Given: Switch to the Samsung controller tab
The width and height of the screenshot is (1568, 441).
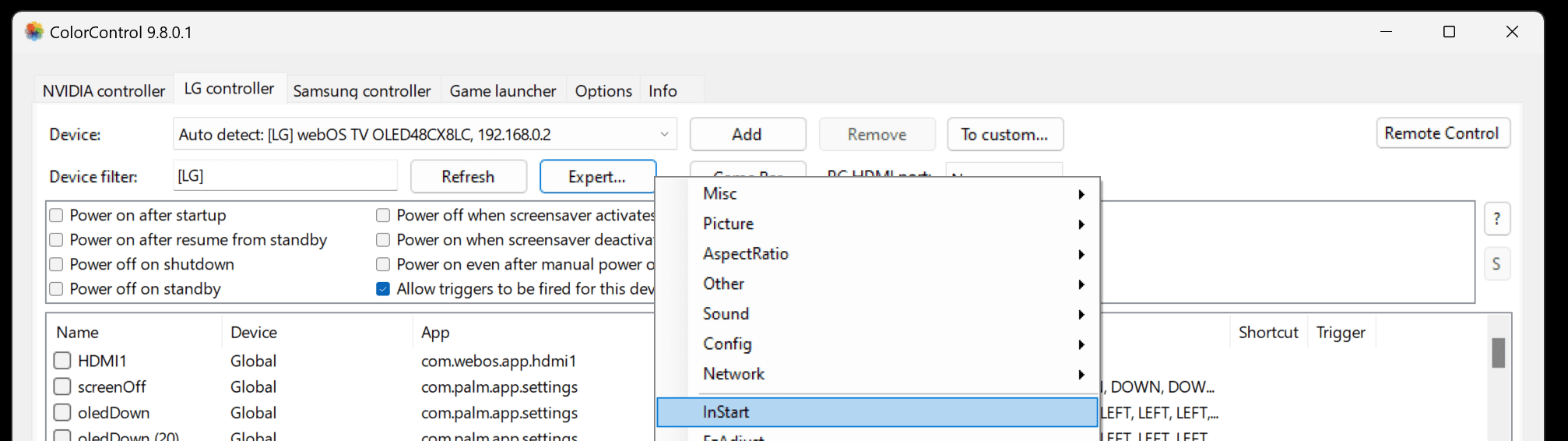Looking at the screenshot, I should coord(362,91).
